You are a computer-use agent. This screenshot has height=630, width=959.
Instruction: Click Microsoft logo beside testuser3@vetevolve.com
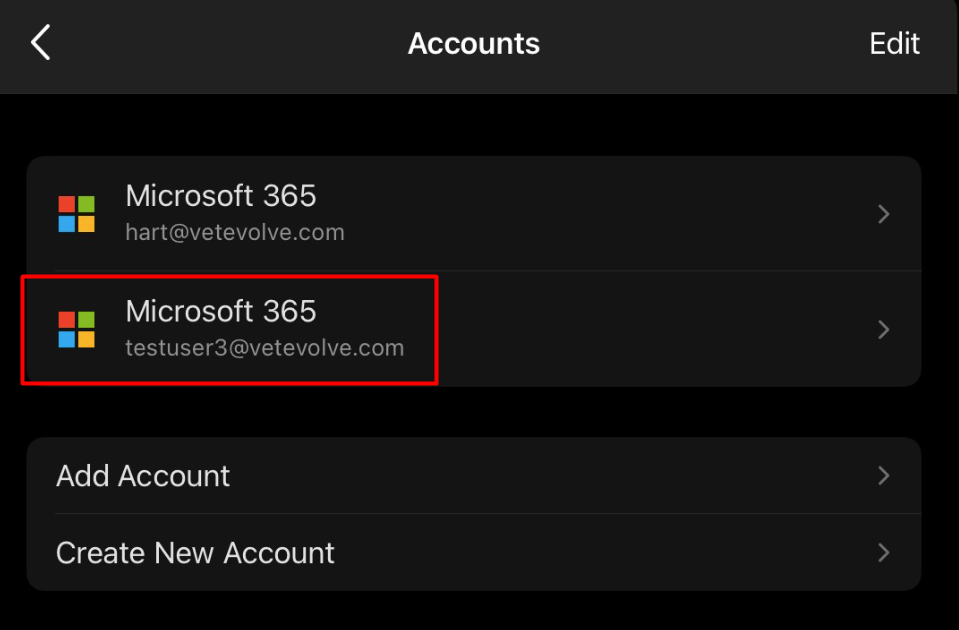[x=76, y=330]
